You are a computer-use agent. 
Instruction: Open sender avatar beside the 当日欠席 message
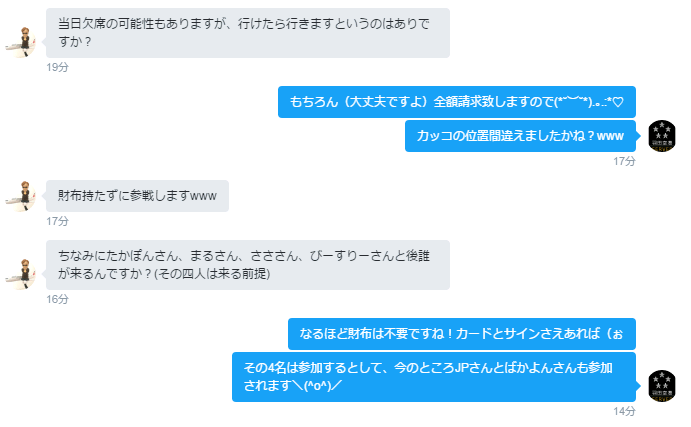click(21, 42)
